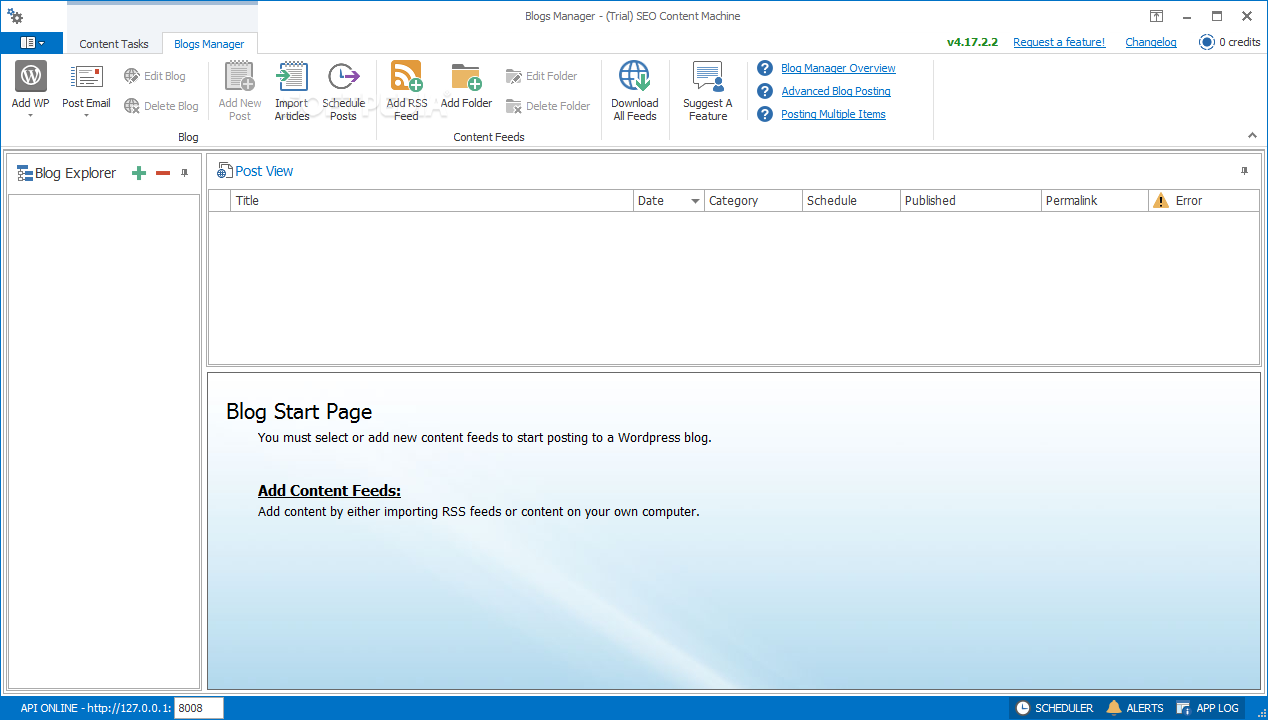This screenshot has width=1268, height=720.
Task: Click the Add Content Feeds heading
Action: [329, 490]
